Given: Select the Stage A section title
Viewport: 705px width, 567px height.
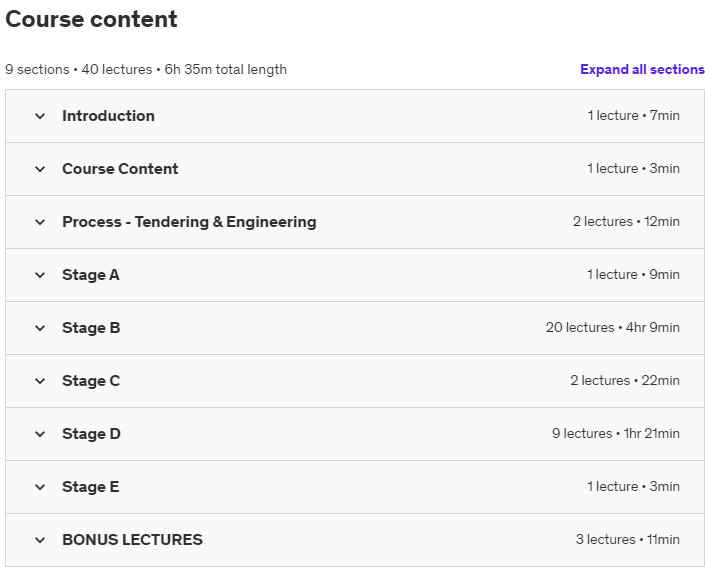Looking at the screenshot, I should (91, 275).
